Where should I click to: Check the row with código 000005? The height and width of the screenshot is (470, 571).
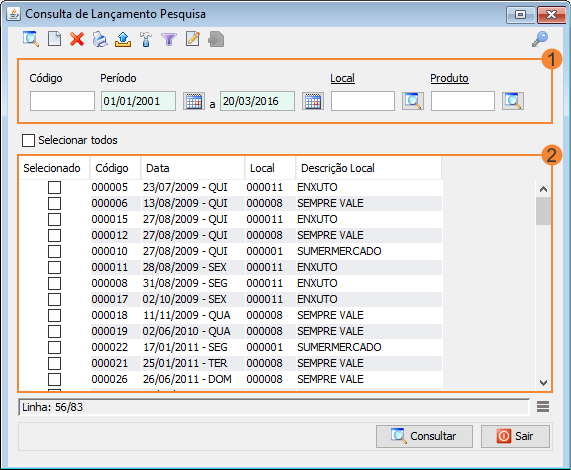pos(54,187)
